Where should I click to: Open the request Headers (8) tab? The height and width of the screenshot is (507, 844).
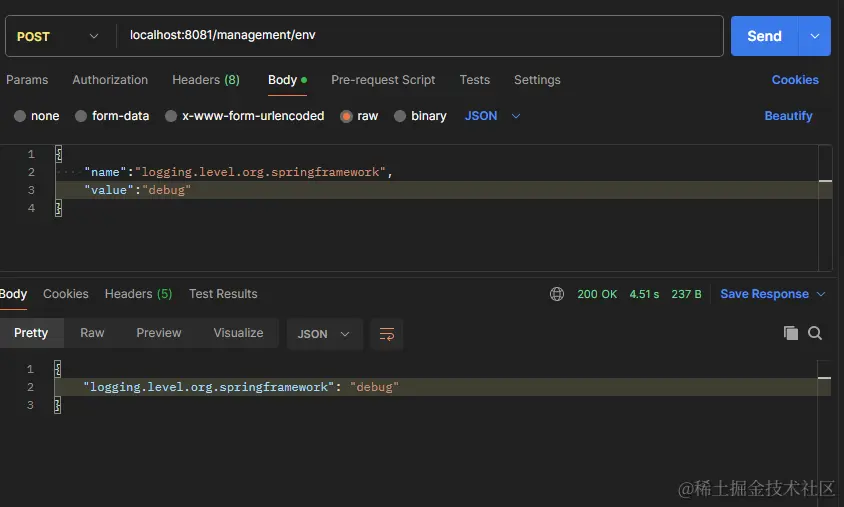[206, 80]
